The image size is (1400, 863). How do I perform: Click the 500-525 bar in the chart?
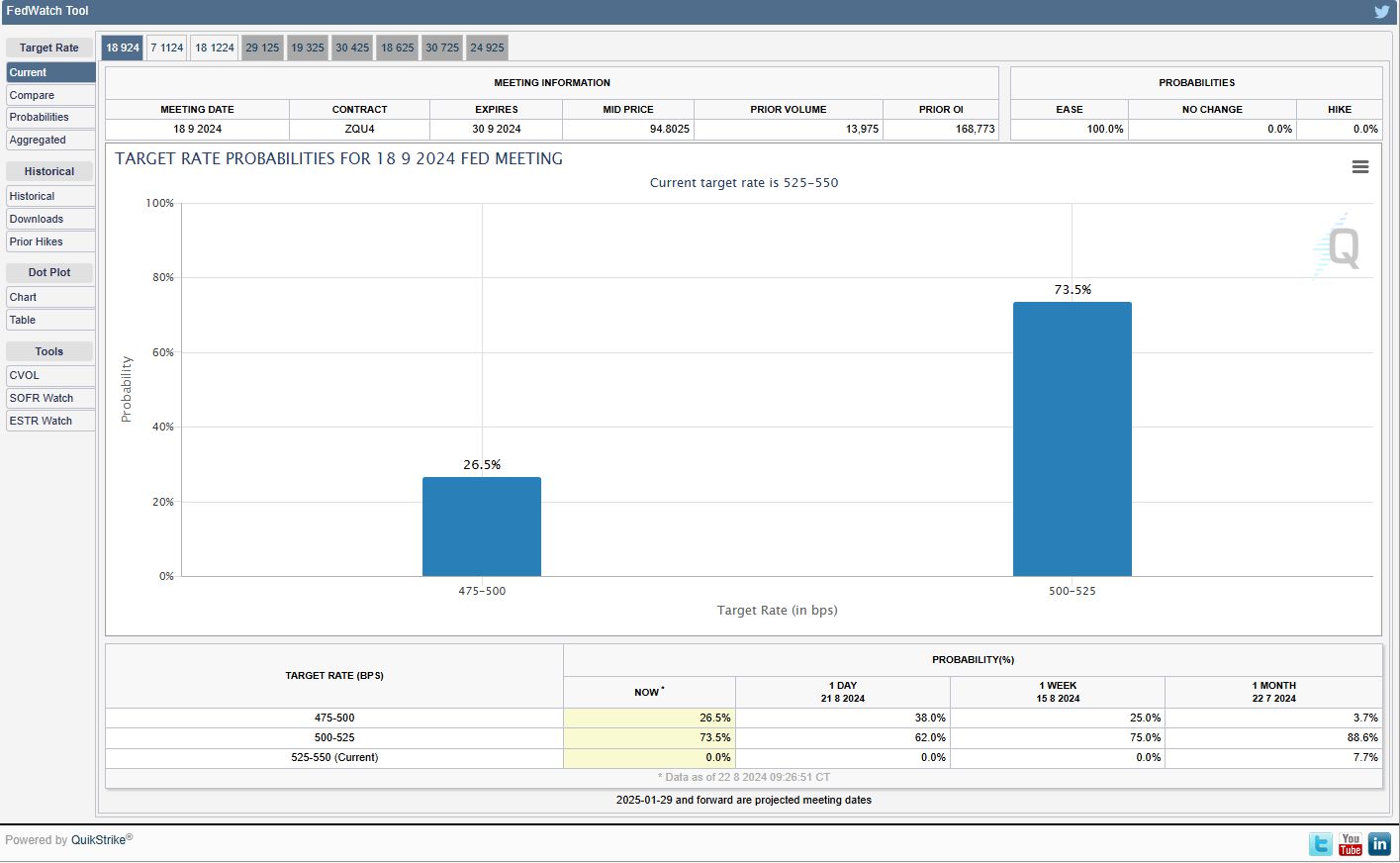click(x=1073, y=438)
